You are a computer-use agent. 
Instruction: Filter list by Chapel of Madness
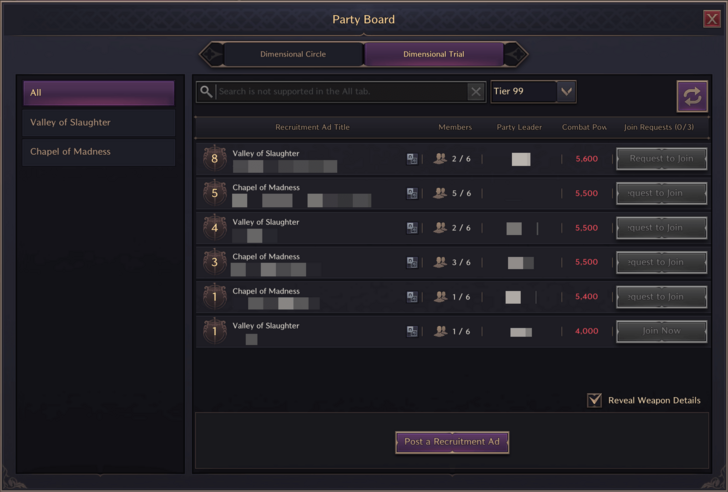tap(99, 152)
